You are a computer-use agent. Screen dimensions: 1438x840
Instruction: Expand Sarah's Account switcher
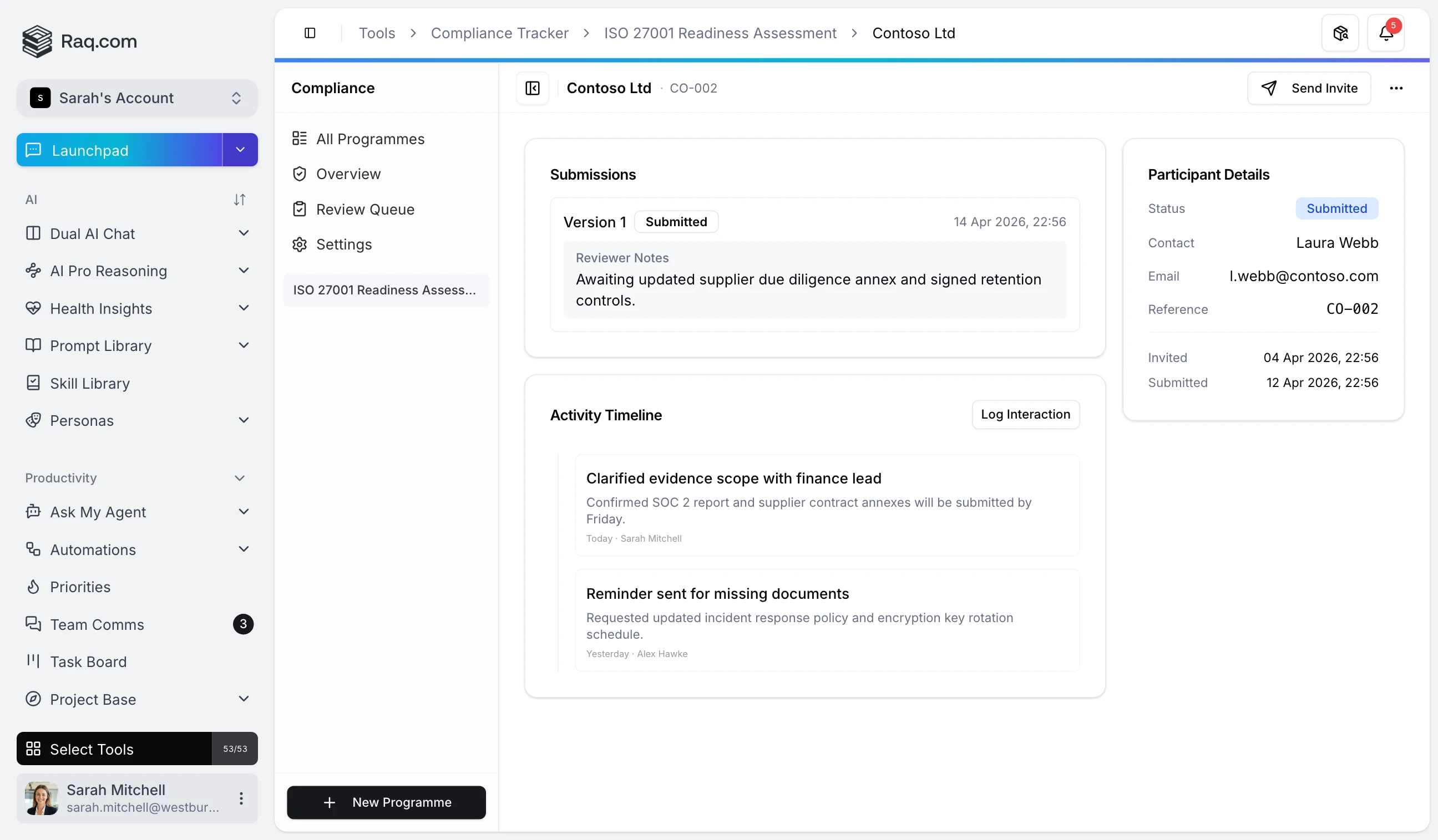[x=236, y=98]
